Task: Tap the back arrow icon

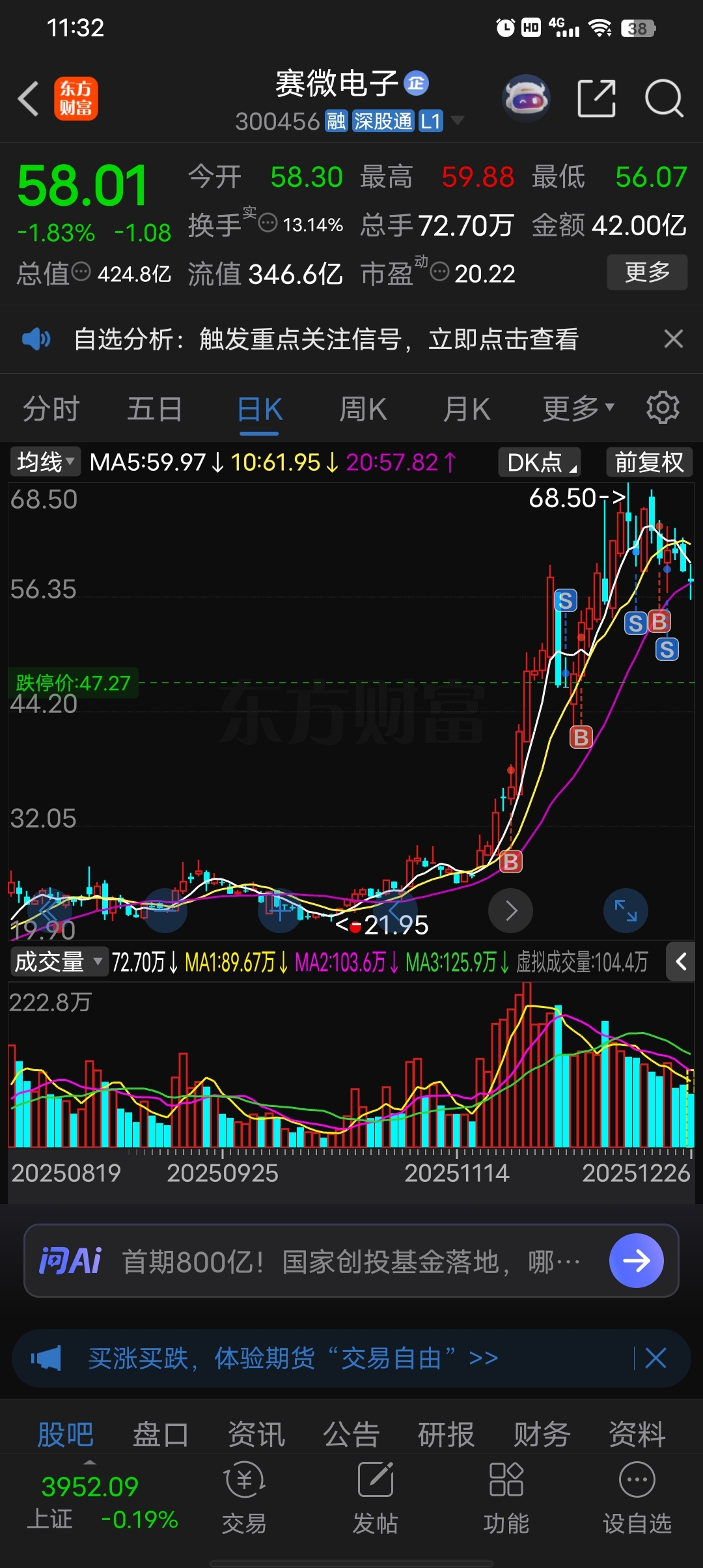Action: [x=29, y=99]
